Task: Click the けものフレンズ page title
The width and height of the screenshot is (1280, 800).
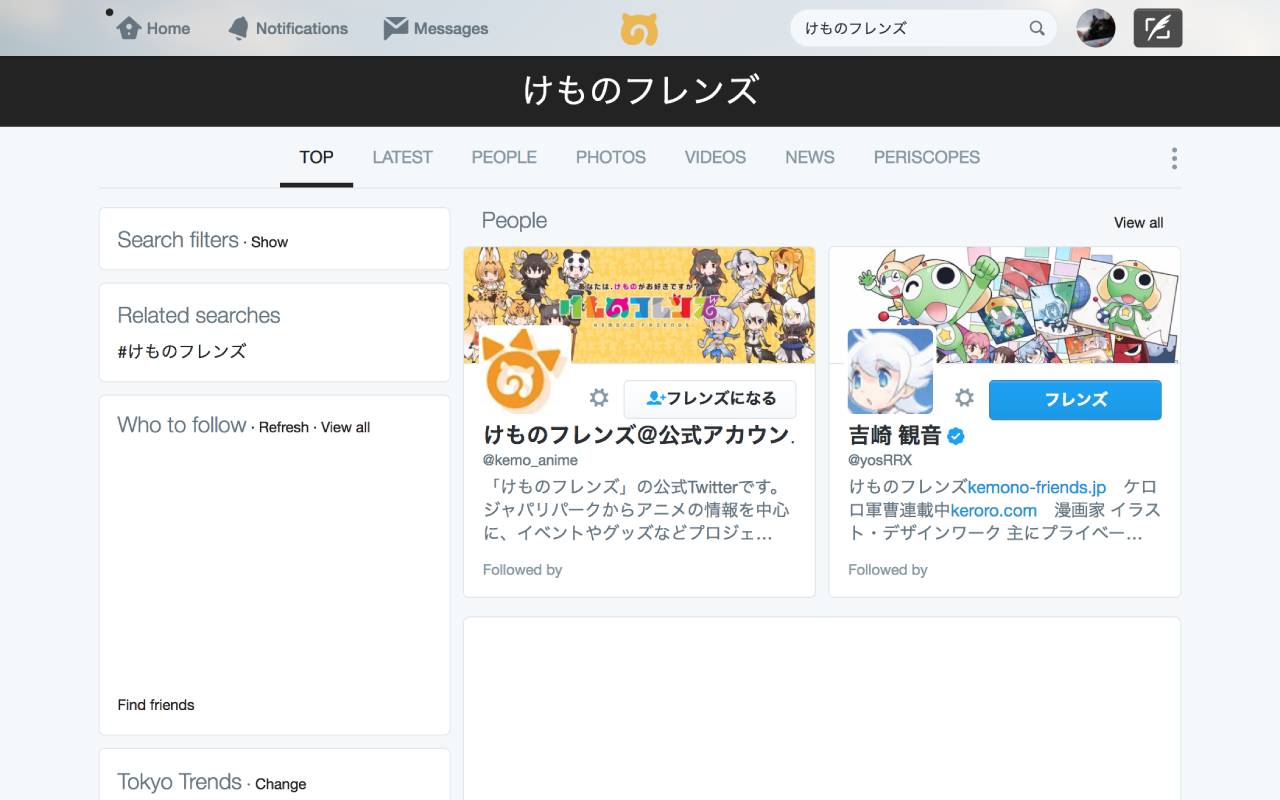Action: [640, 91]
